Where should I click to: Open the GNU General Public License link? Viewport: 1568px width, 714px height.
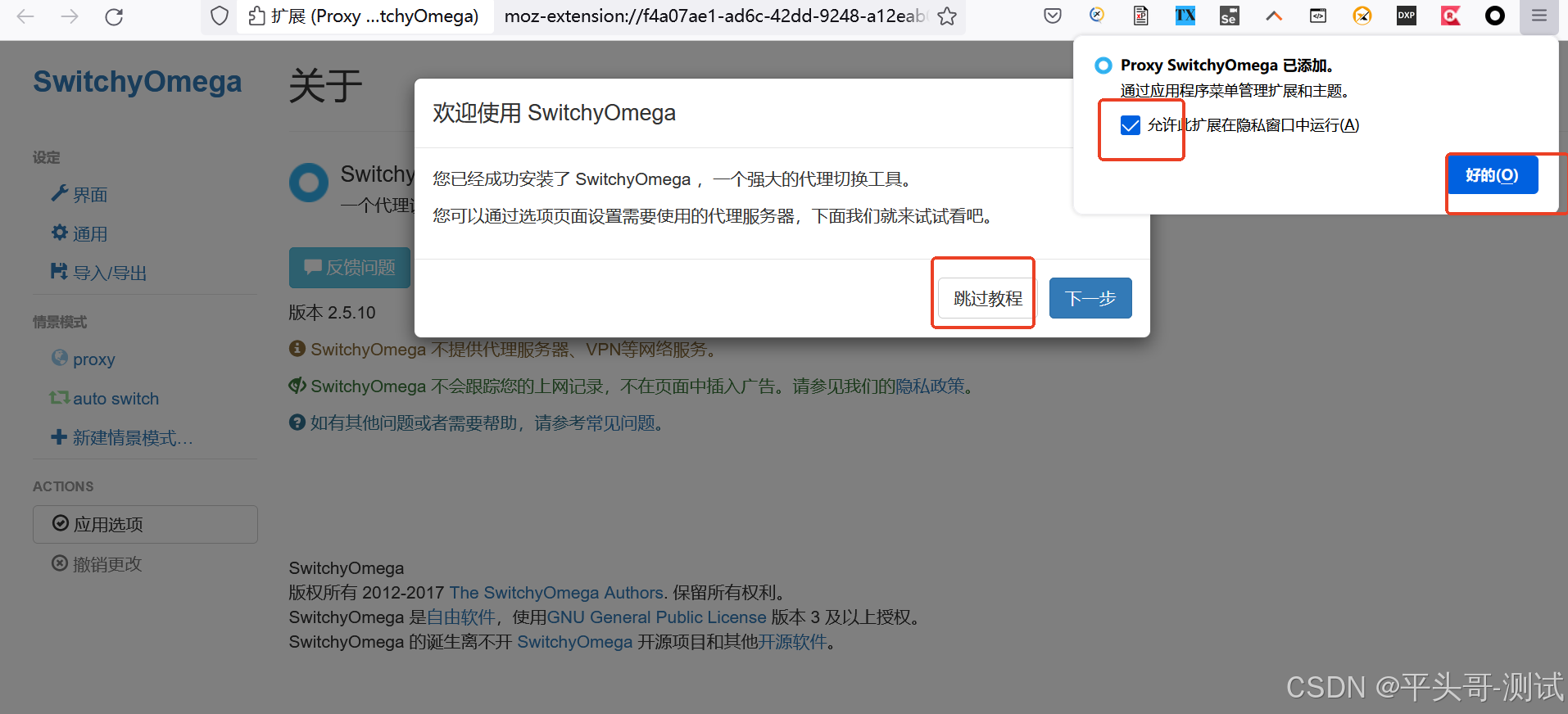click(656, 617)
